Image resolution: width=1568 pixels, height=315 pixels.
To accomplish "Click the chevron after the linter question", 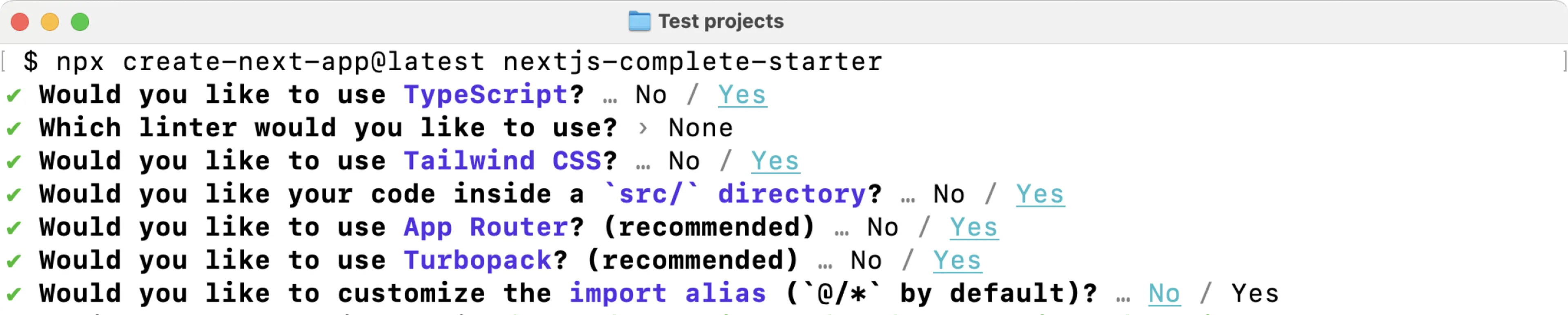I will [643, 129].
